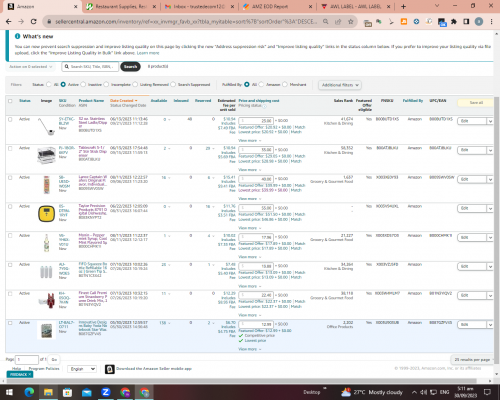Viewport: 500px width, 400px height.
Task: Click the Save all button
Action: coord(476,103)
